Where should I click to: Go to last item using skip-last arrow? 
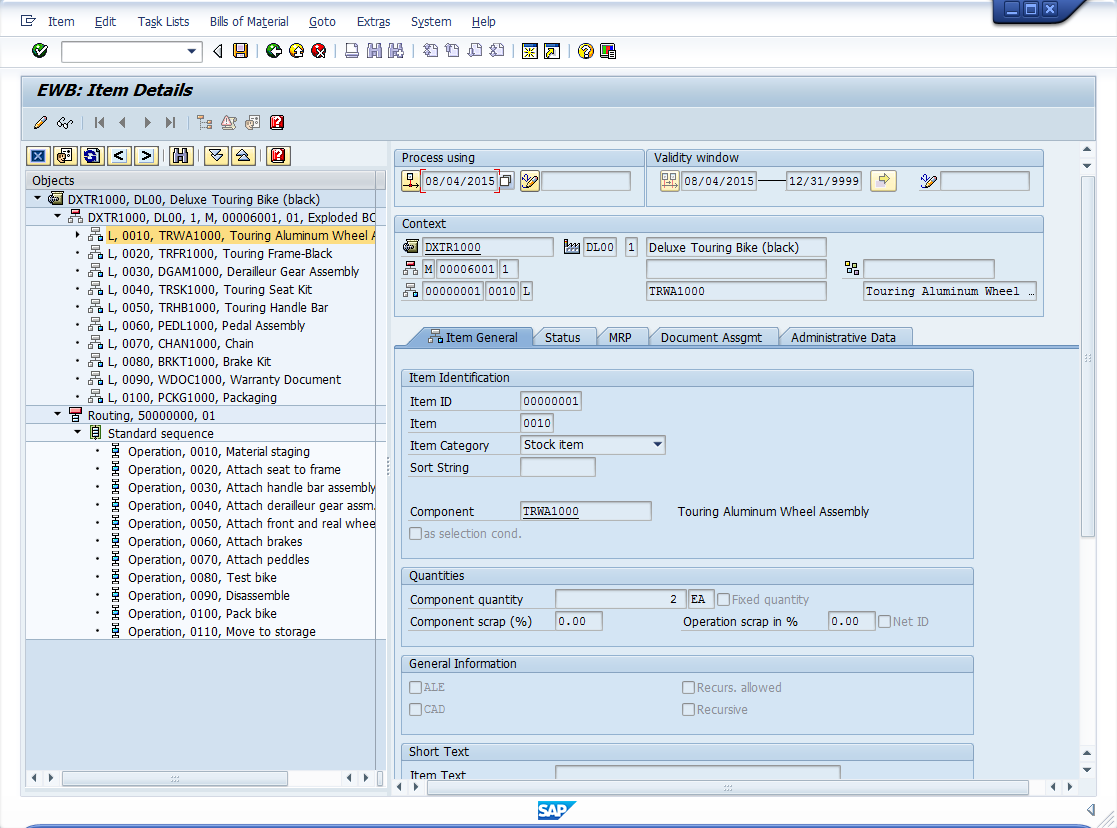click(x=170, y=123)
